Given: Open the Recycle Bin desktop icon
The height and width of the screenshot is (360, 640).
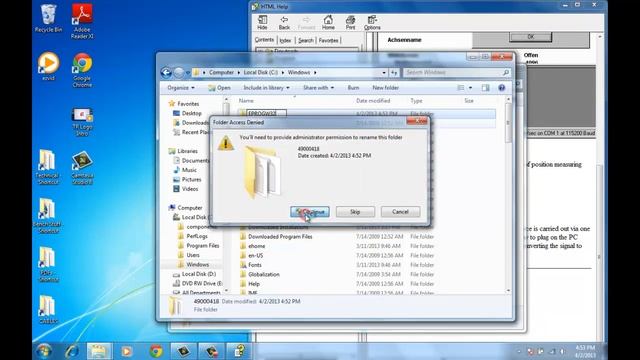Looking at the screenshot, I should (x=48, y=18).
